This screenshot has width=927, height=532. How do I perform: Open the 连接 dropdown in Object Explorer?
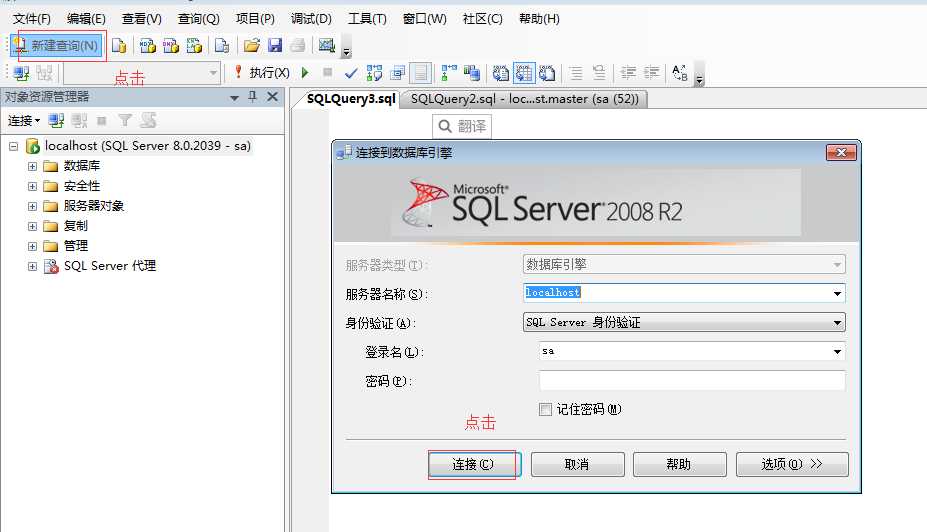(x=24, y=121)
